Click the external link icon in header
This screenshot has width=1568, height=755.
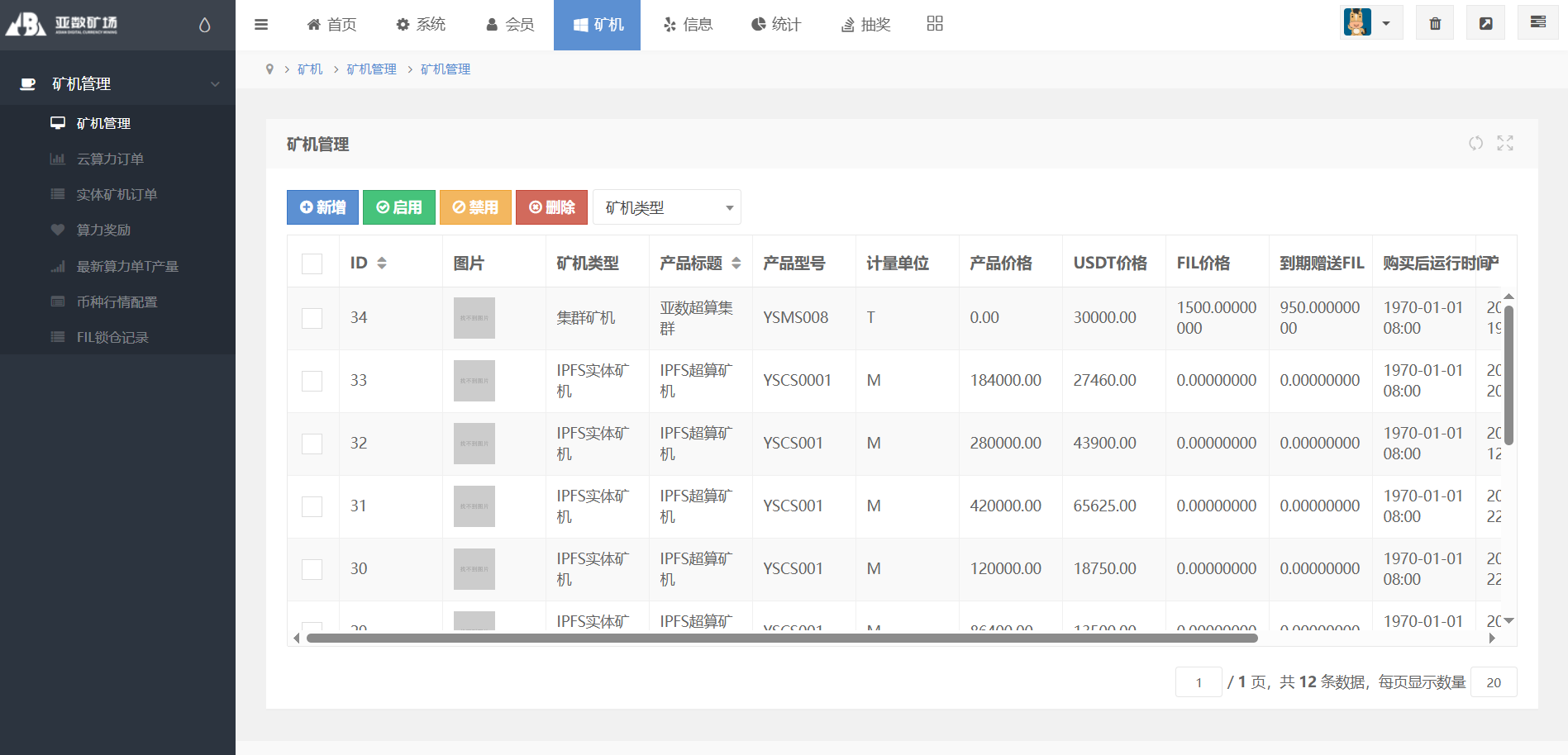click(x=1485, y=23)
